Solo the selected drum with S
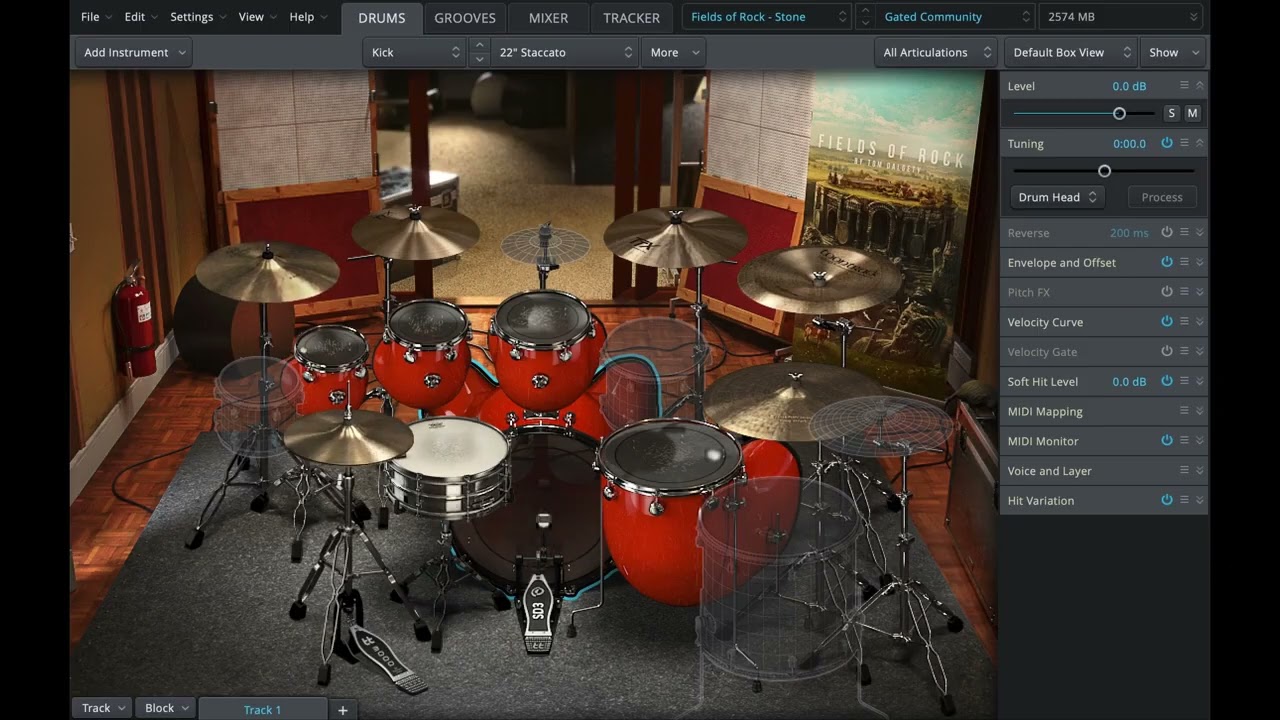The height and width of the screenshot is (720, 1280). pyautogui.click(x=1171, y=113)
